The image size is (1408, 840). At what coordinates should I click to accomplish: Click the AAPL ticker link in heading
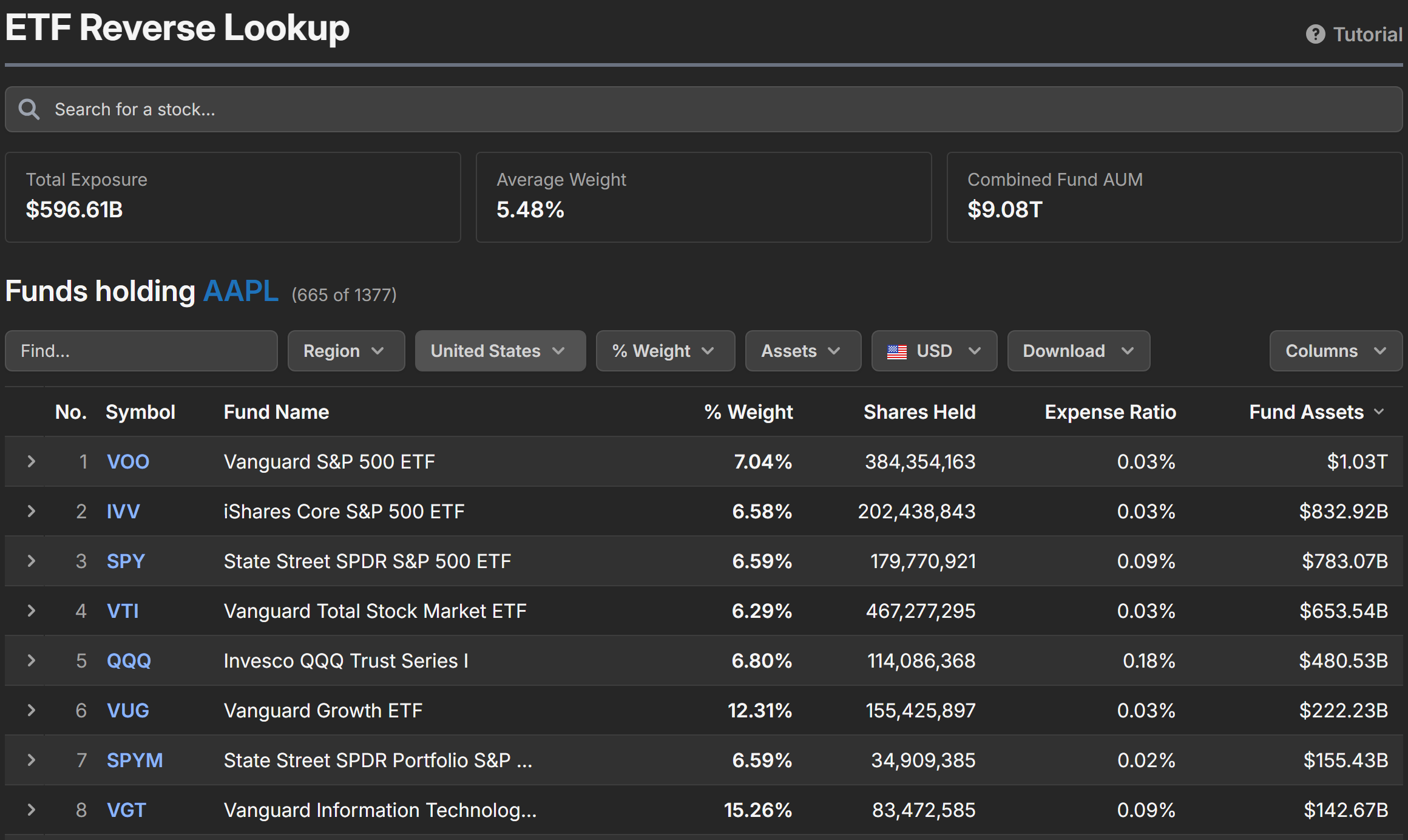[241, 291]
